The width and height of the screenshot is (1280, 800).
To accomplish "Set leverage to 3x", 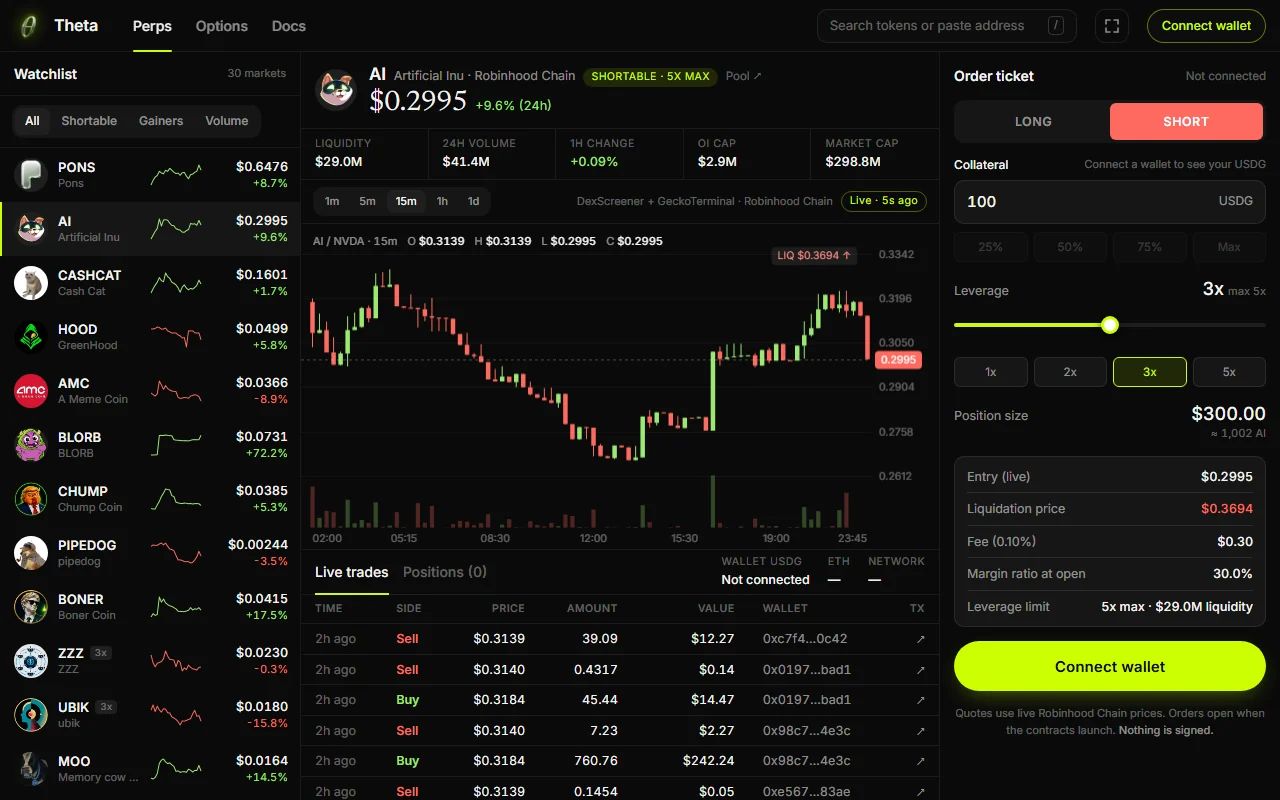I will pos(1150,372).
